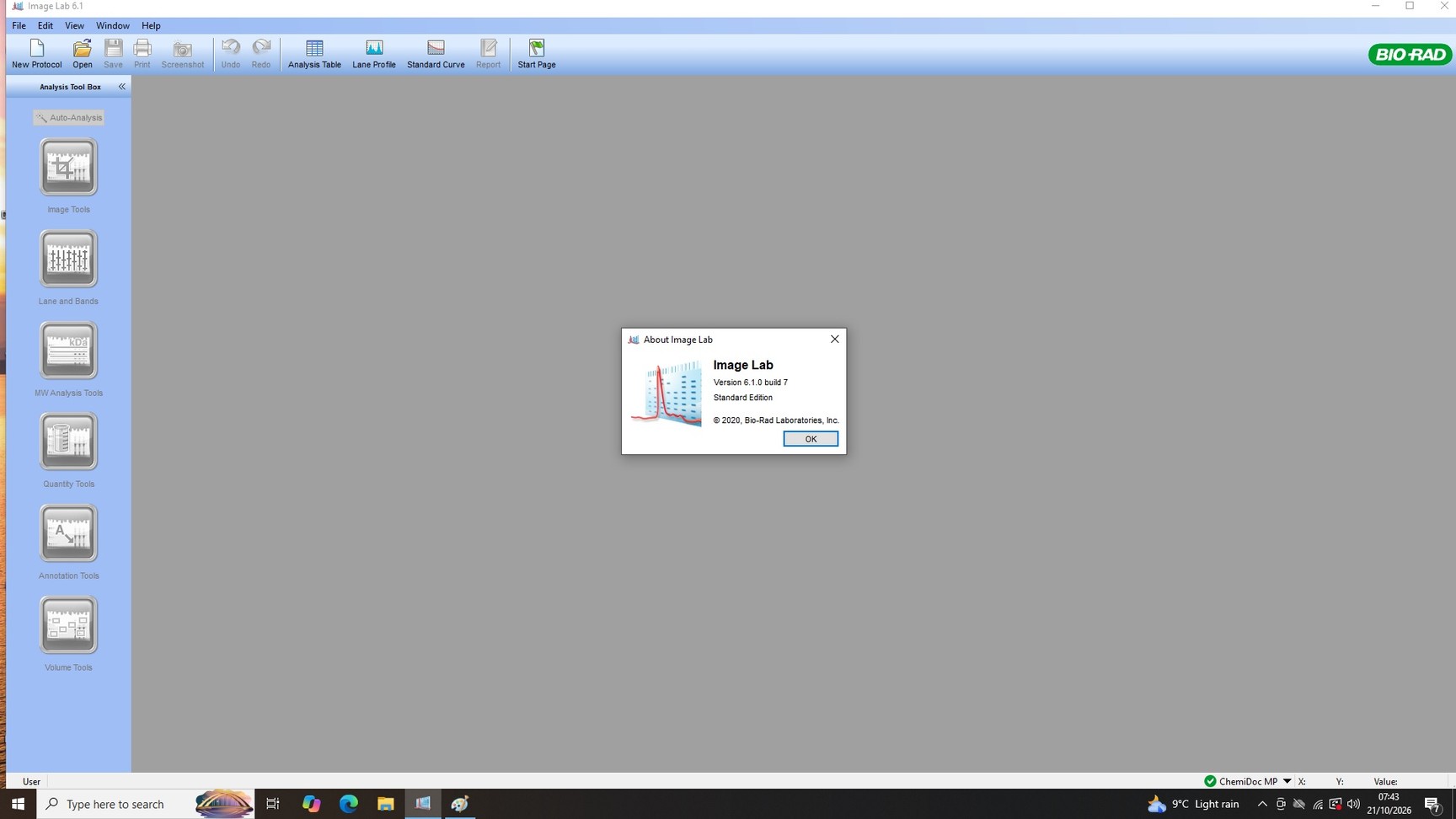Open the notification center icon

(x=1433, y=805)
